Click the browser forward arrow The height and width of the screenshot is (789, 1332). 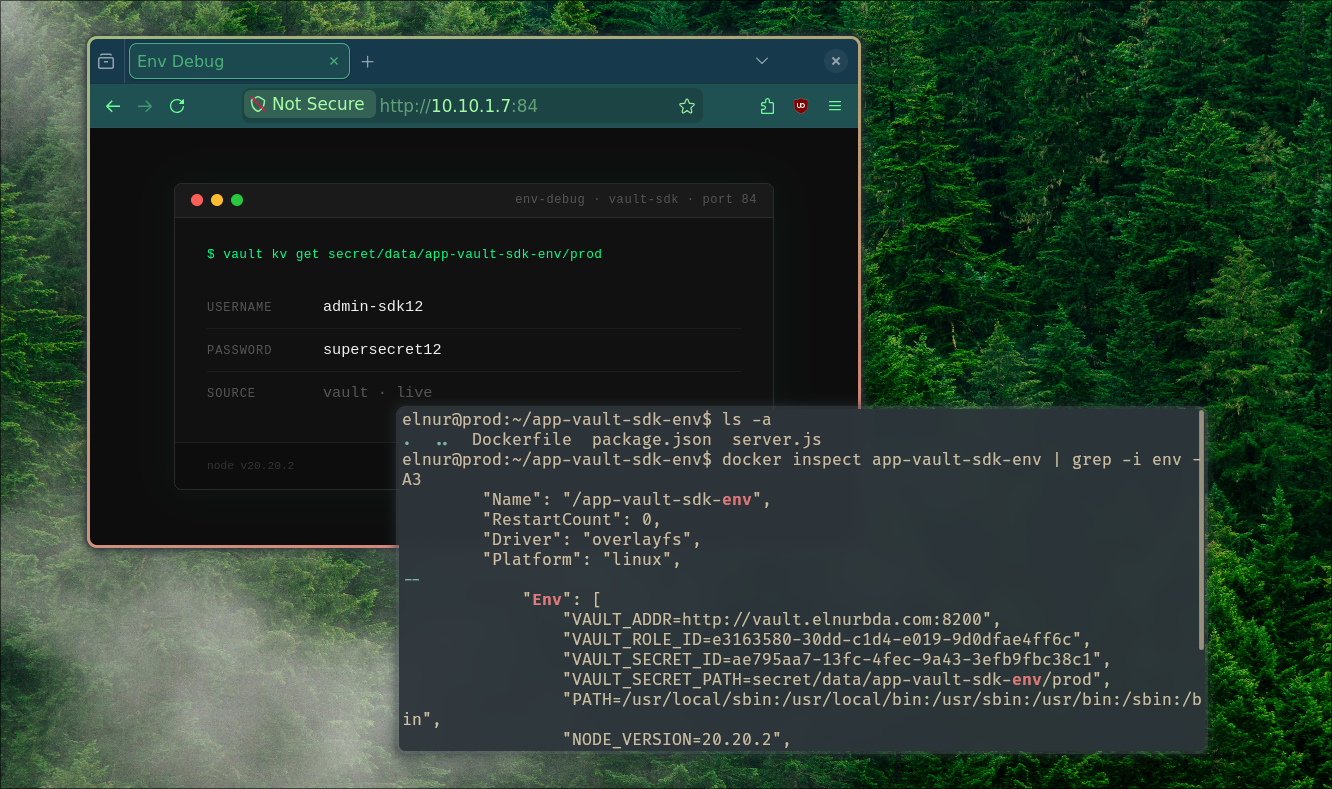coord(145,106)
